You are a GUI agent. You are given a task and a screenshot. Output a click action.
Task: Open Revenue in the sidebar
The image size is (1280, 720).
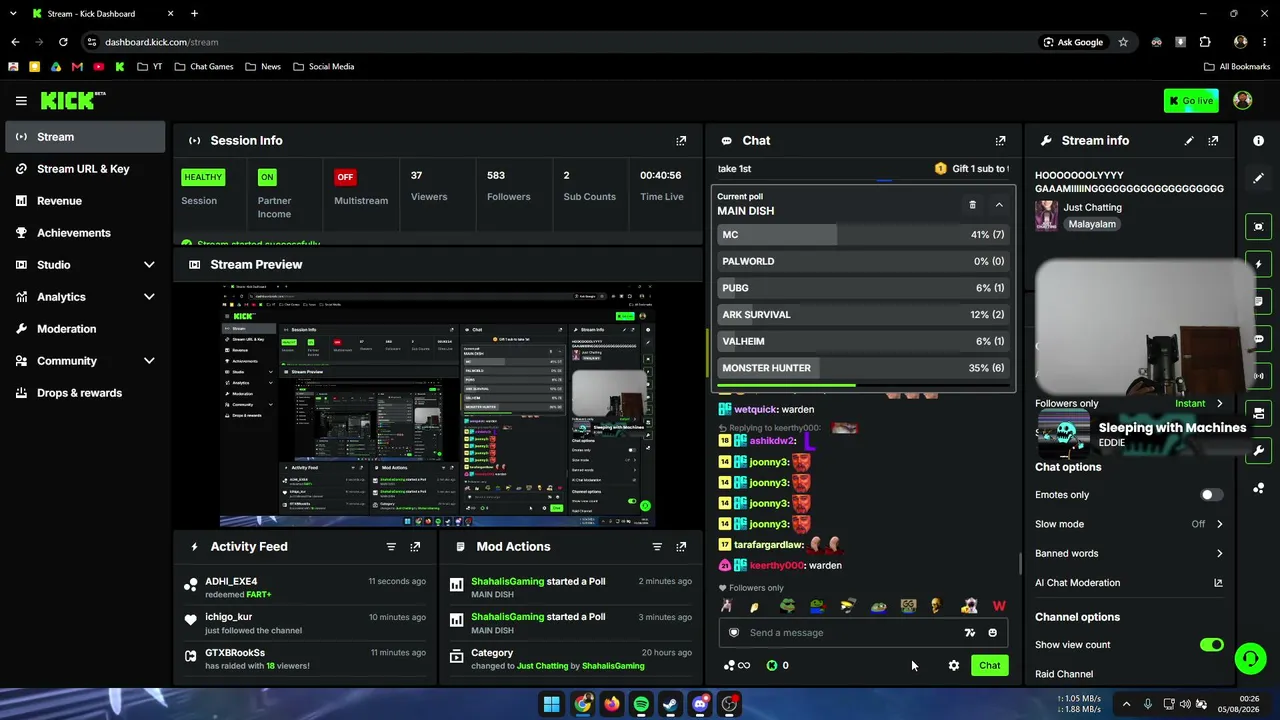tap(85, 201)
